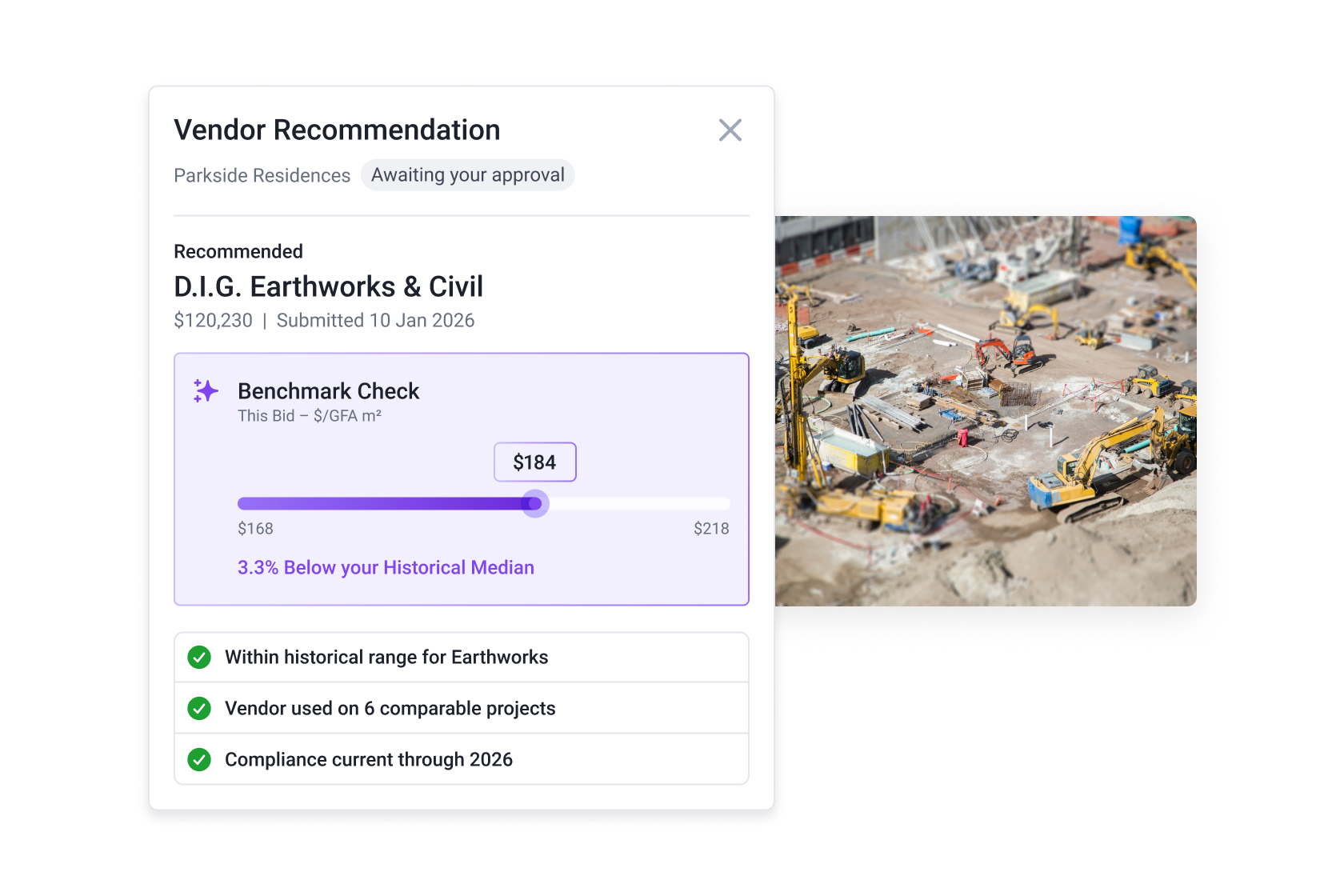Click the Submitted 10 Jan 2026 date text
The height and width of the screenshot is (896, 1344).
(x=375, y=320)
